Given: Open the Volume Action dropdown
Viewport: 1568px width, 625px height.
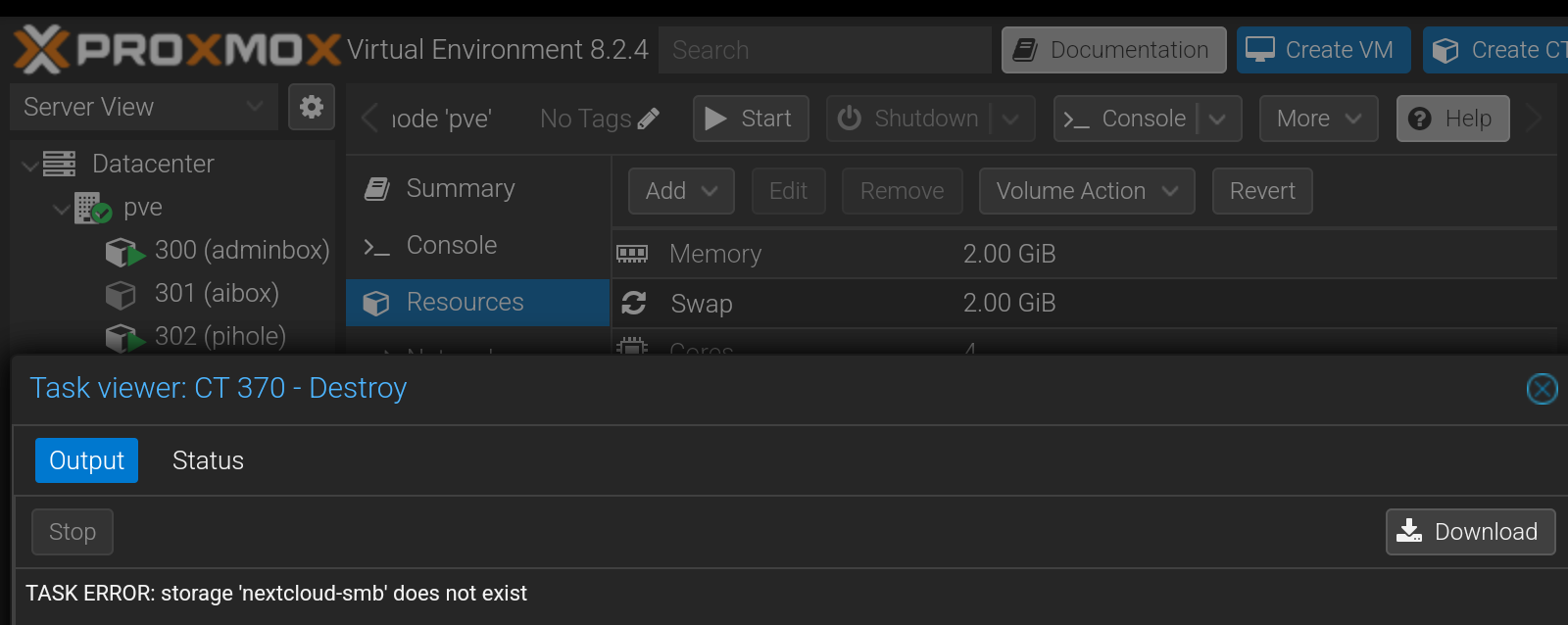Looking at the screenshot, I should point(1087,191).
